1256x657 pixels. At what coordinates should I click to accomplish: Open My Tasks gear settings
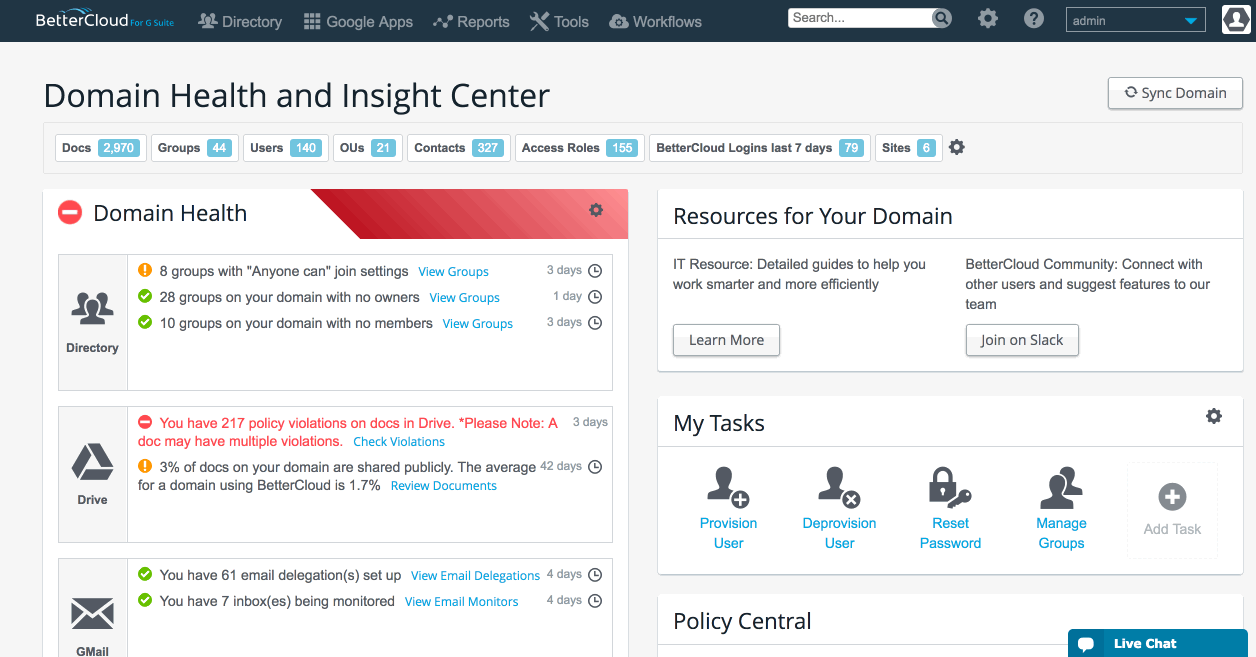pos(1214,416)
